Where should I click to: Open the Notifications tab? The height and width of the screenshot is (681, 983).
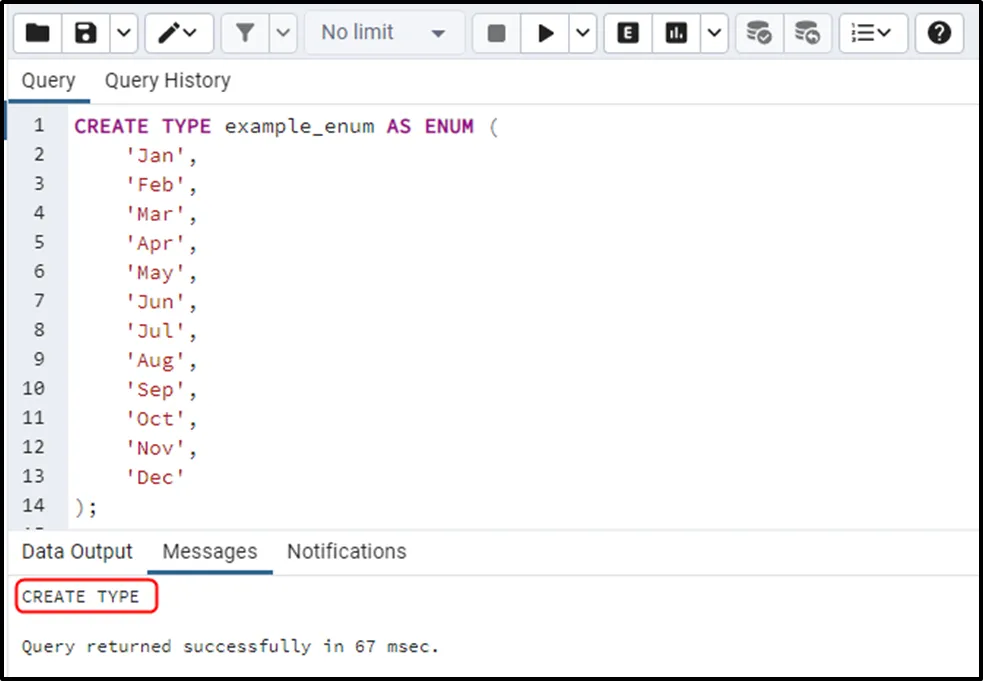tap(346, 552)
